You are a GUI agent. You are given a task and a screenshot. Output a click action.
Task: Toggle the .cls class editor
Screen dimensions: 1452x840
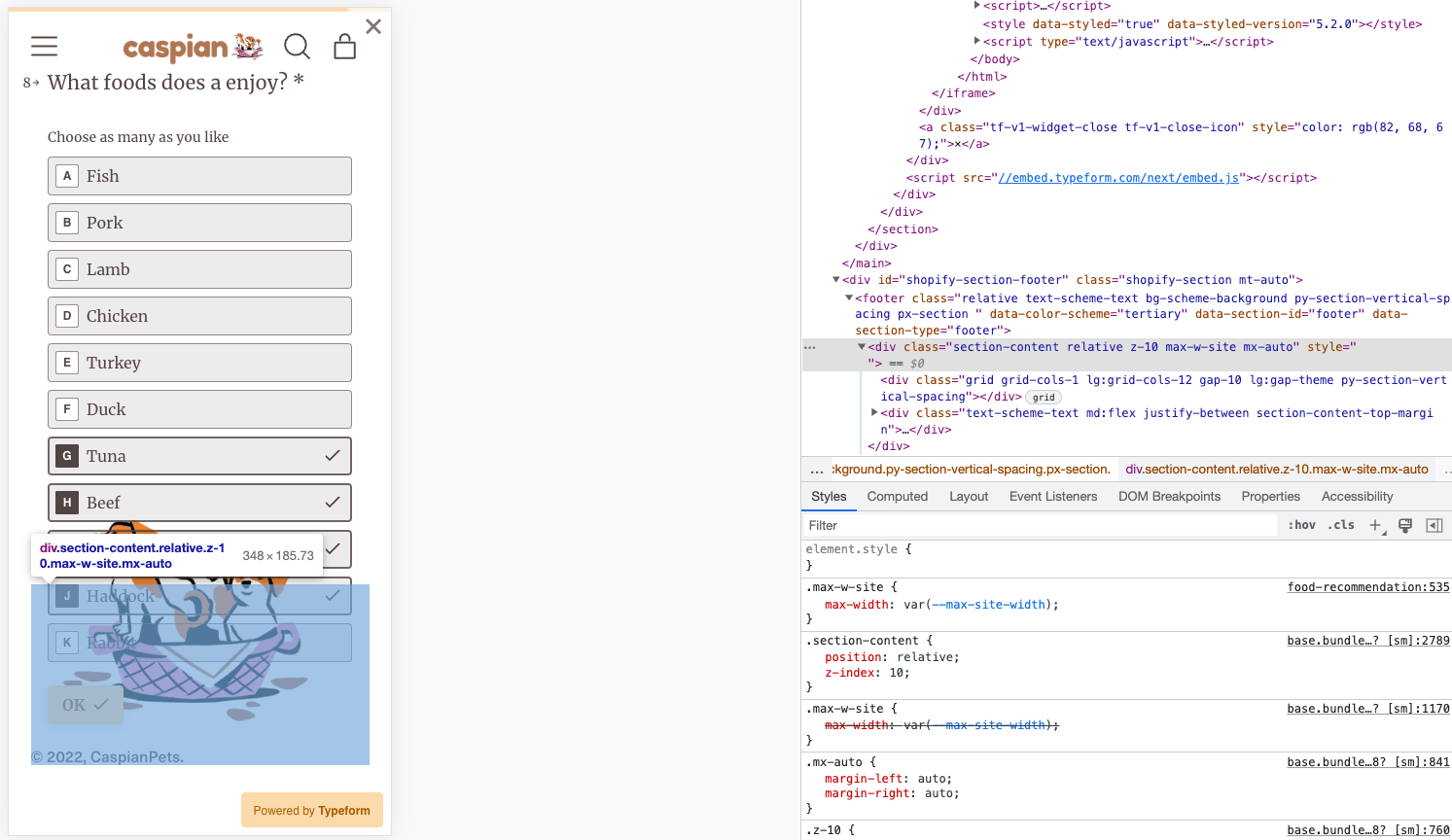(x=1343, y=525)
